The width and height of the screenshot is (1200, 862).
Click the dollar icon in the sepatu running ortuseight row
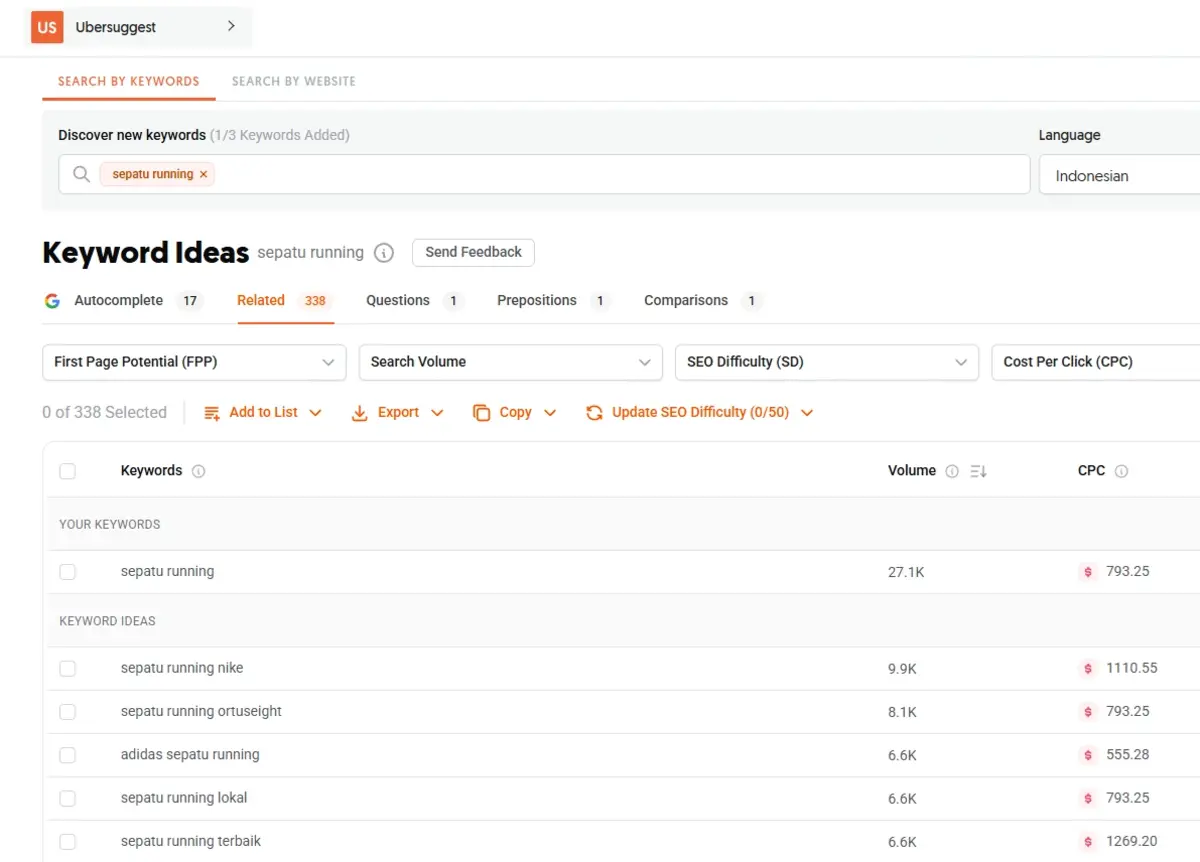pyautogui.click(x=1088, y=712)
